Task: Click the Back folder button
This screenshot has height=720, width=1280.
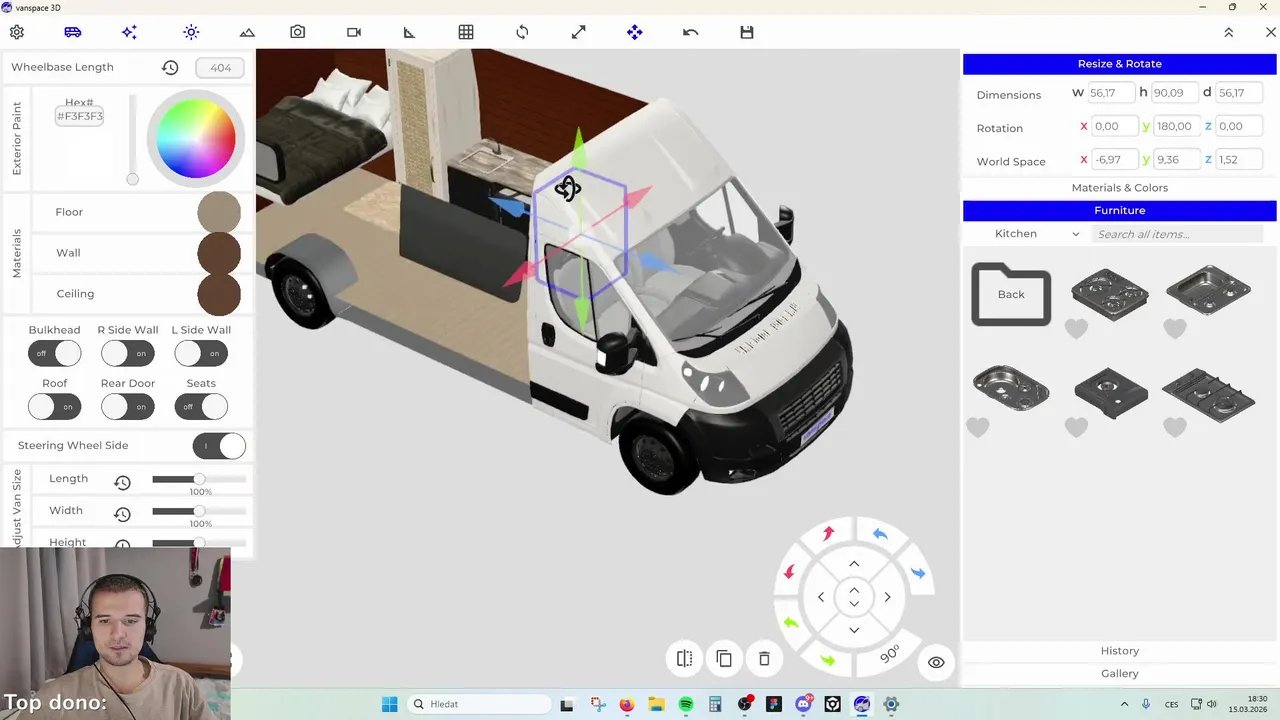Action: click(x=1011, y=294)
